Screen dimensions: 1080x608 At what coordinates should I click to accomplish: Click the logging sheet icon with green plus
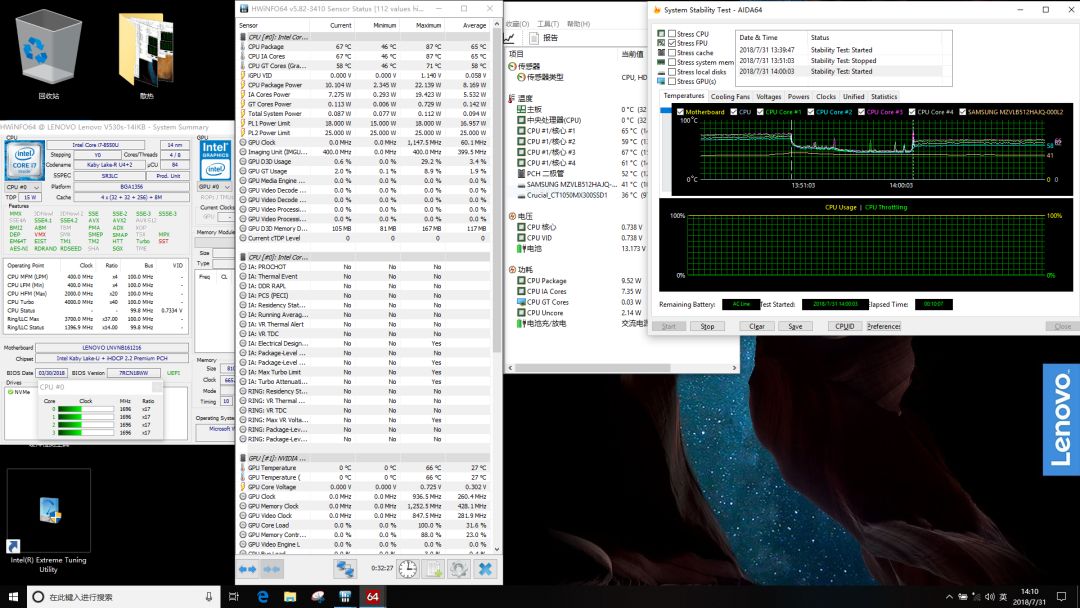(x=434, y=569)
